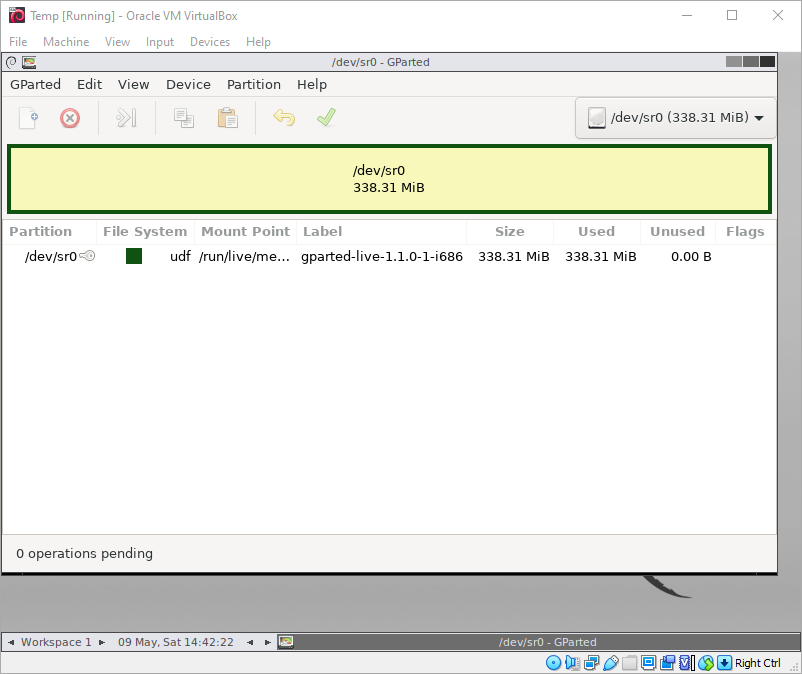Viewport: 802px width, 674px height.
Task: Open the GParted Help menu
Action: point(312,84)
